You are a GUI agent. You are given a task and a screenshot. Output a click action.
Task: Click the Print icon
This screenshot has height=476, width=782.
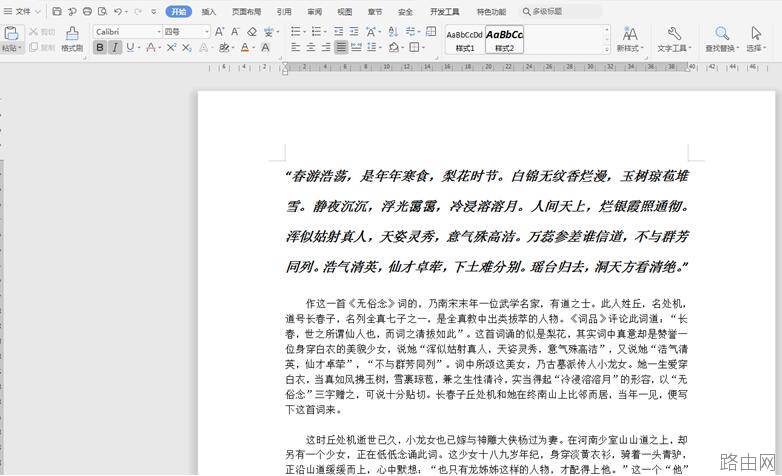coord(87,11)
